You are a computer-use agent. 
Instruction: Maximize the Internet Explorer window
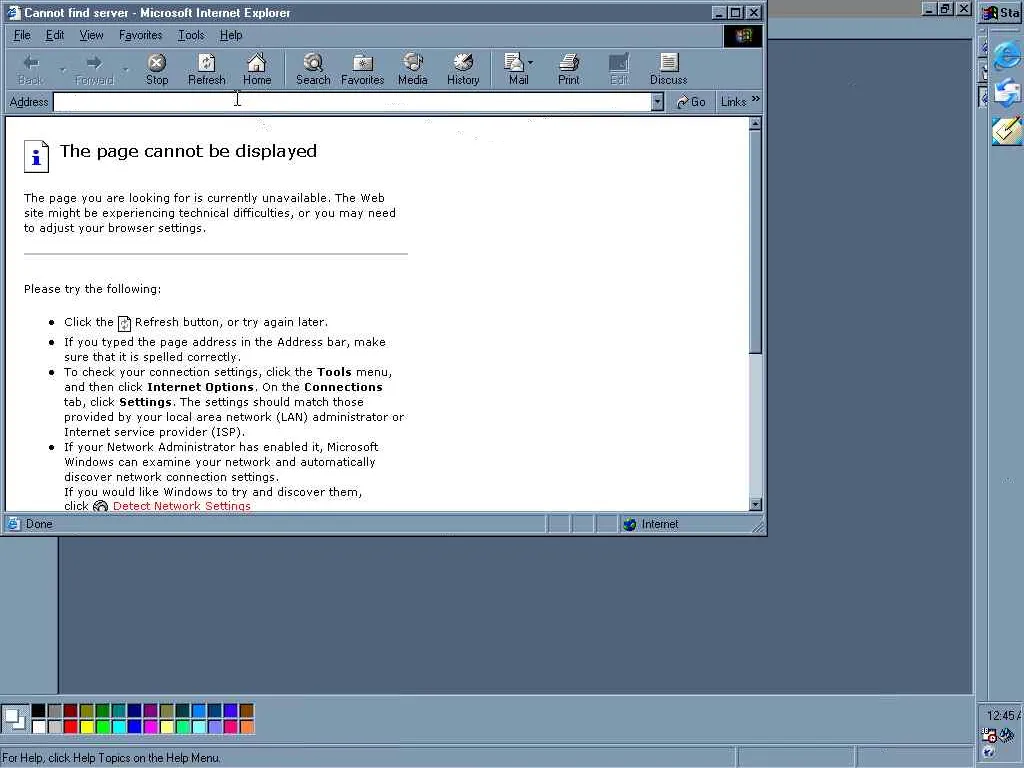point(736,12)
